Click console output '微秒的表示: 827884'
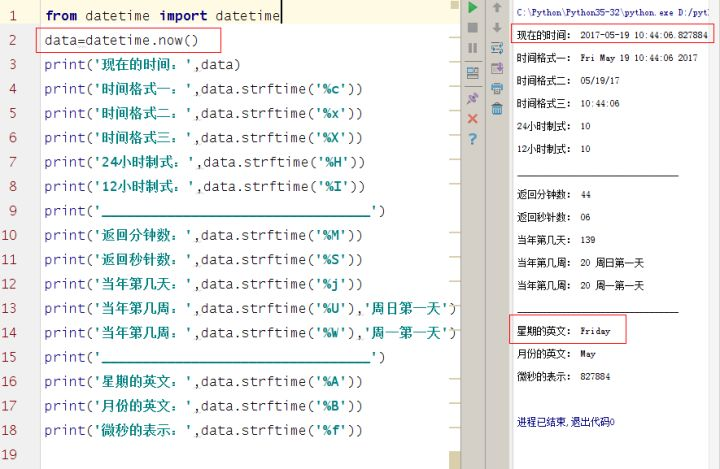720x469 pixels. (563, 377)
